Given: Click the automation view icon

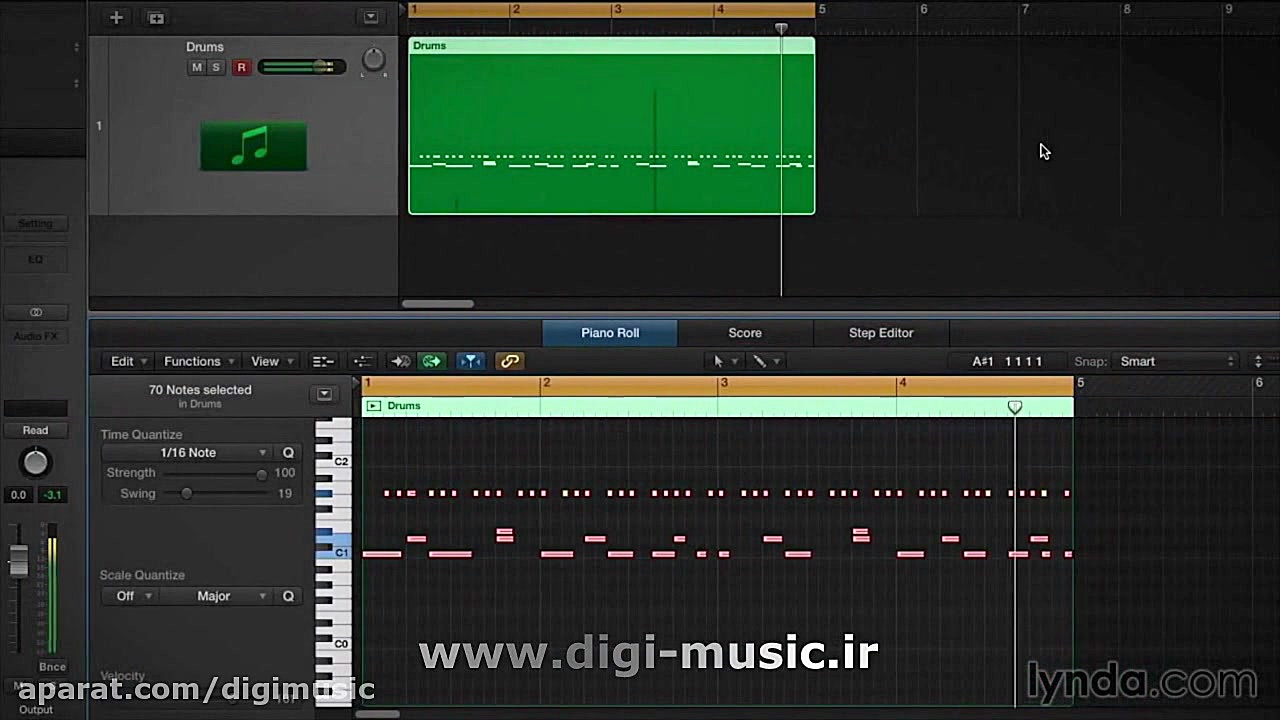Looking at the screenshot, I should click(x=362, y=361).
